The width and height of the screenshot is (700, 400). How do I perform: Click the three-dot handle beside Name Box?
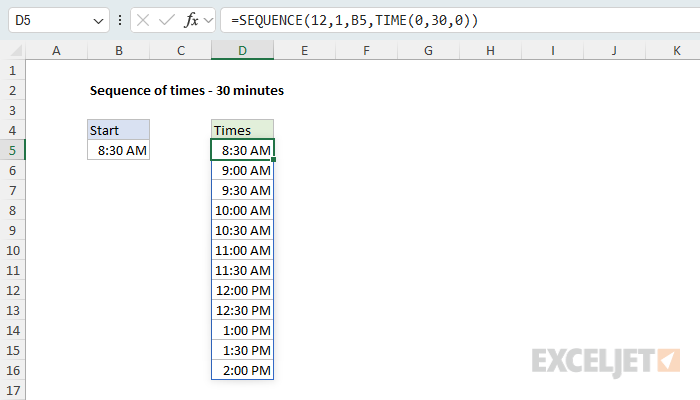[x=120, y=20]
